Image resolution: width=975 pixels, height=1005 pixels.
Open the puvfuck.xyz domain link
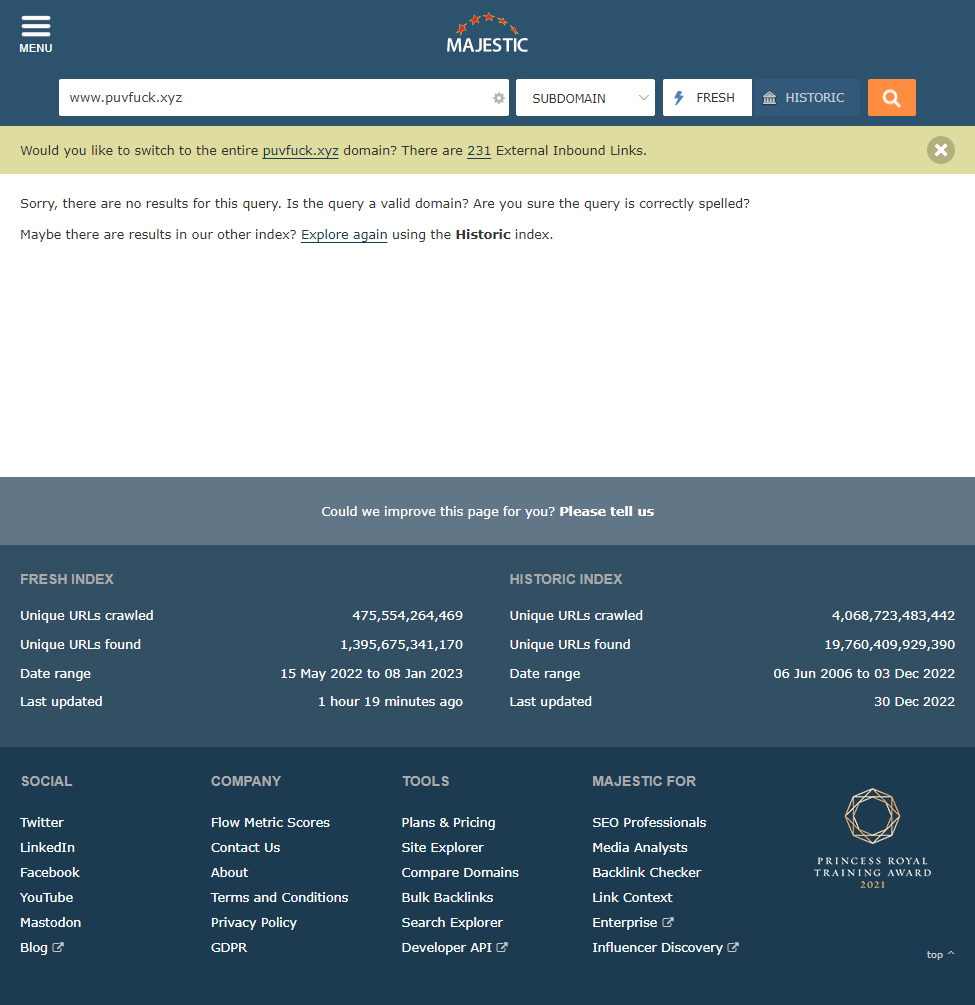tap(300, 151)
